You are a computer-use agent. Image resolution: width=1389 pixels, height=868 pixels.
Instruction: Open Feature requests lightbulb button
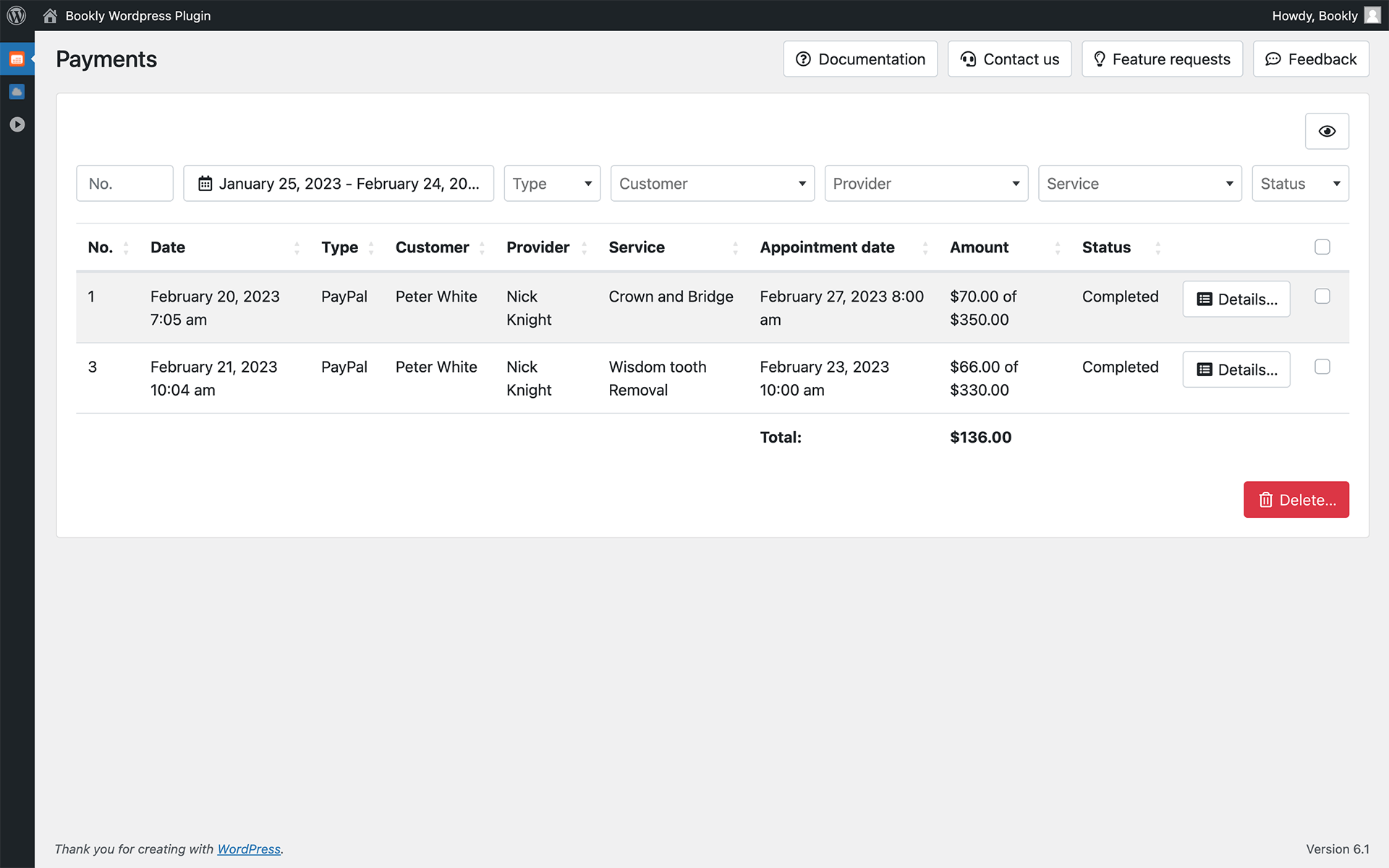[1162, 59]
